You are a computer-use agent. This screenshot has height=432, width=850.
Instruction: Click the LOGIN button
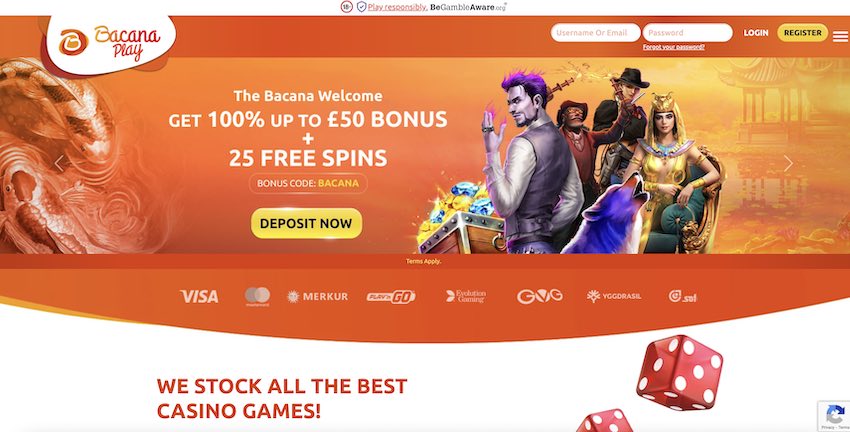[756, 33]
